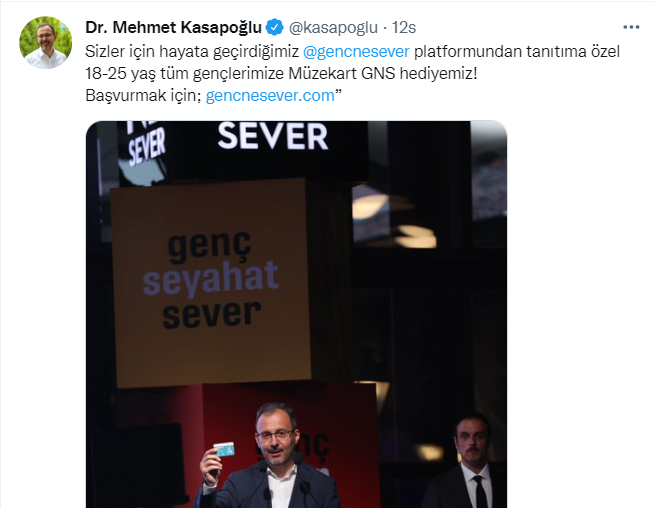This screenshot has height=508, width=655.
Task: Click the 'Başvurmak için;' text
Action: coord(143,96)
